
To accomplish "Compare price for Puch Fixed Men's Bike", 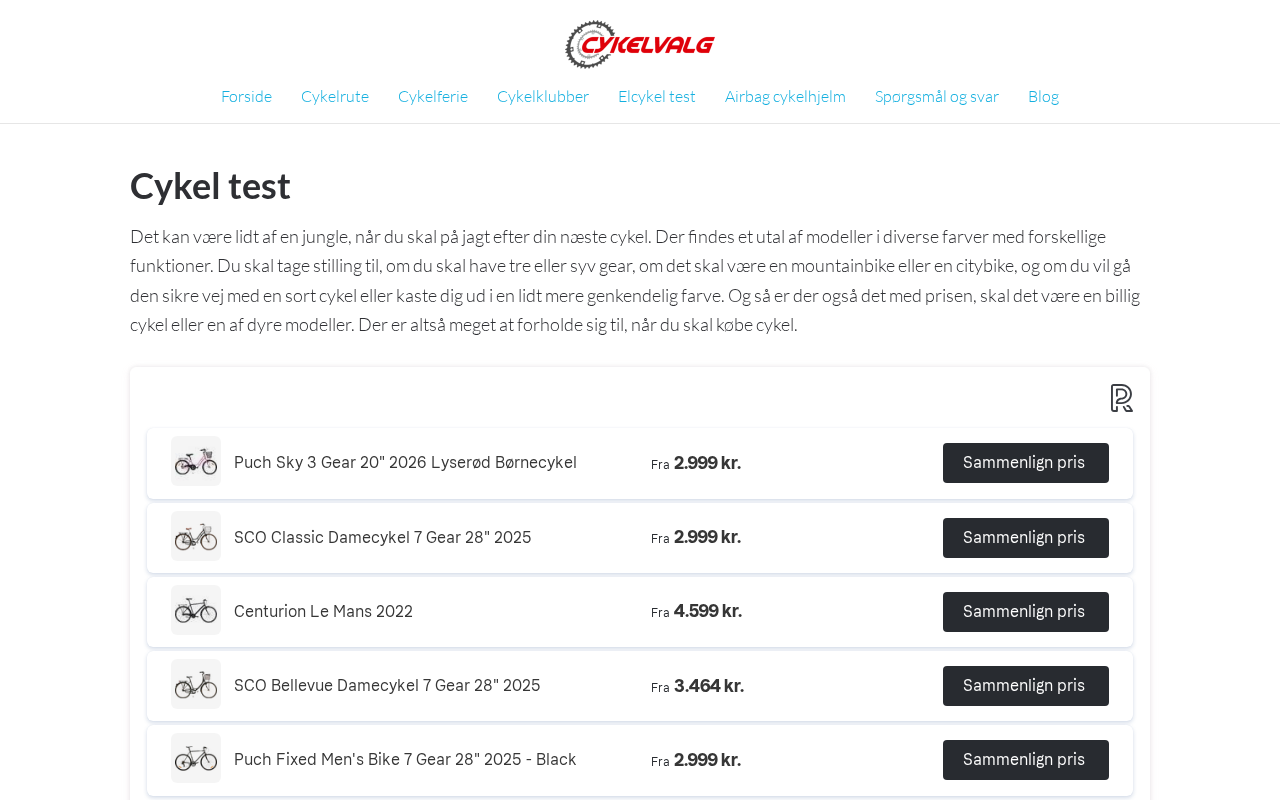I will 1026,760.
